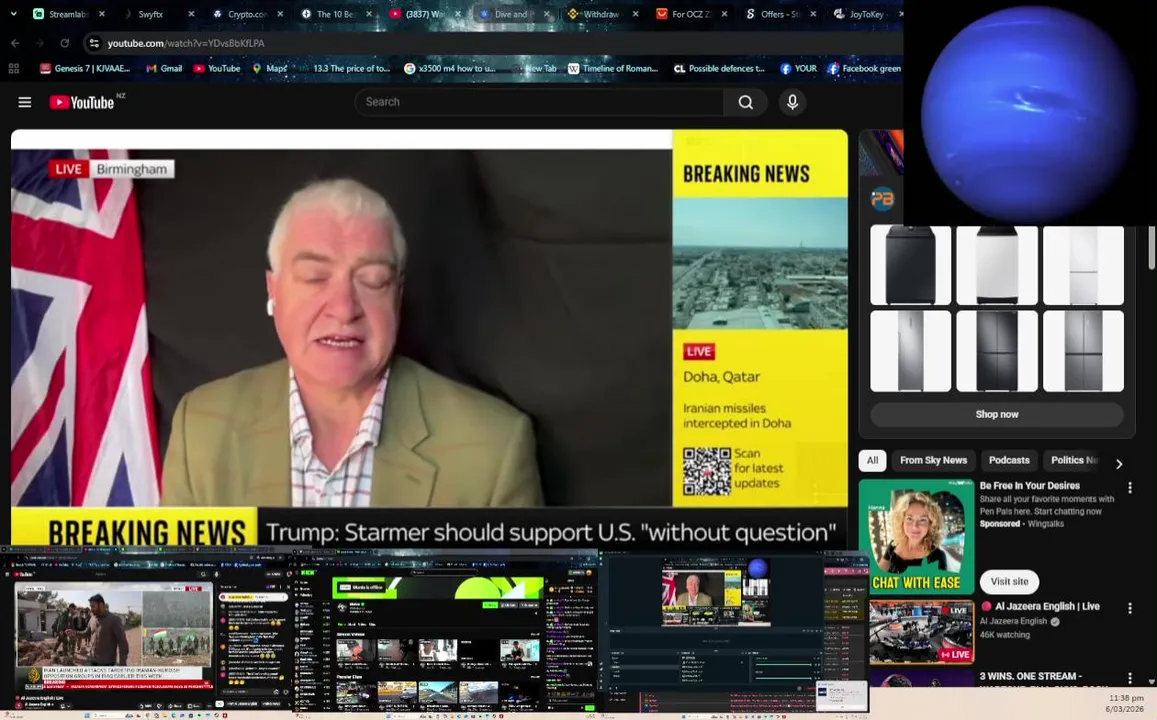Open the apps grid icon in bookmarks bar
This screenshot has width=1157, height=720.
tap(13, 69)
